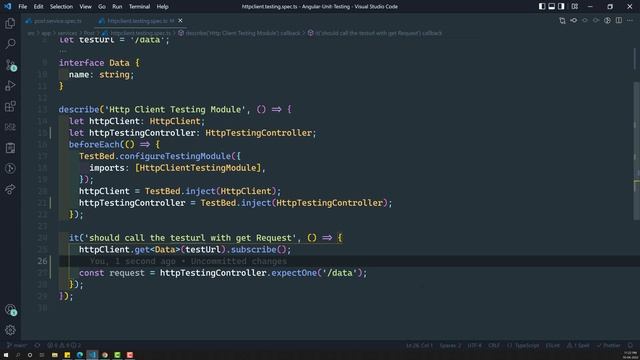Open the Explorer view in activity bar
Viewport: 640px width, 360px height.
(10, 23)
